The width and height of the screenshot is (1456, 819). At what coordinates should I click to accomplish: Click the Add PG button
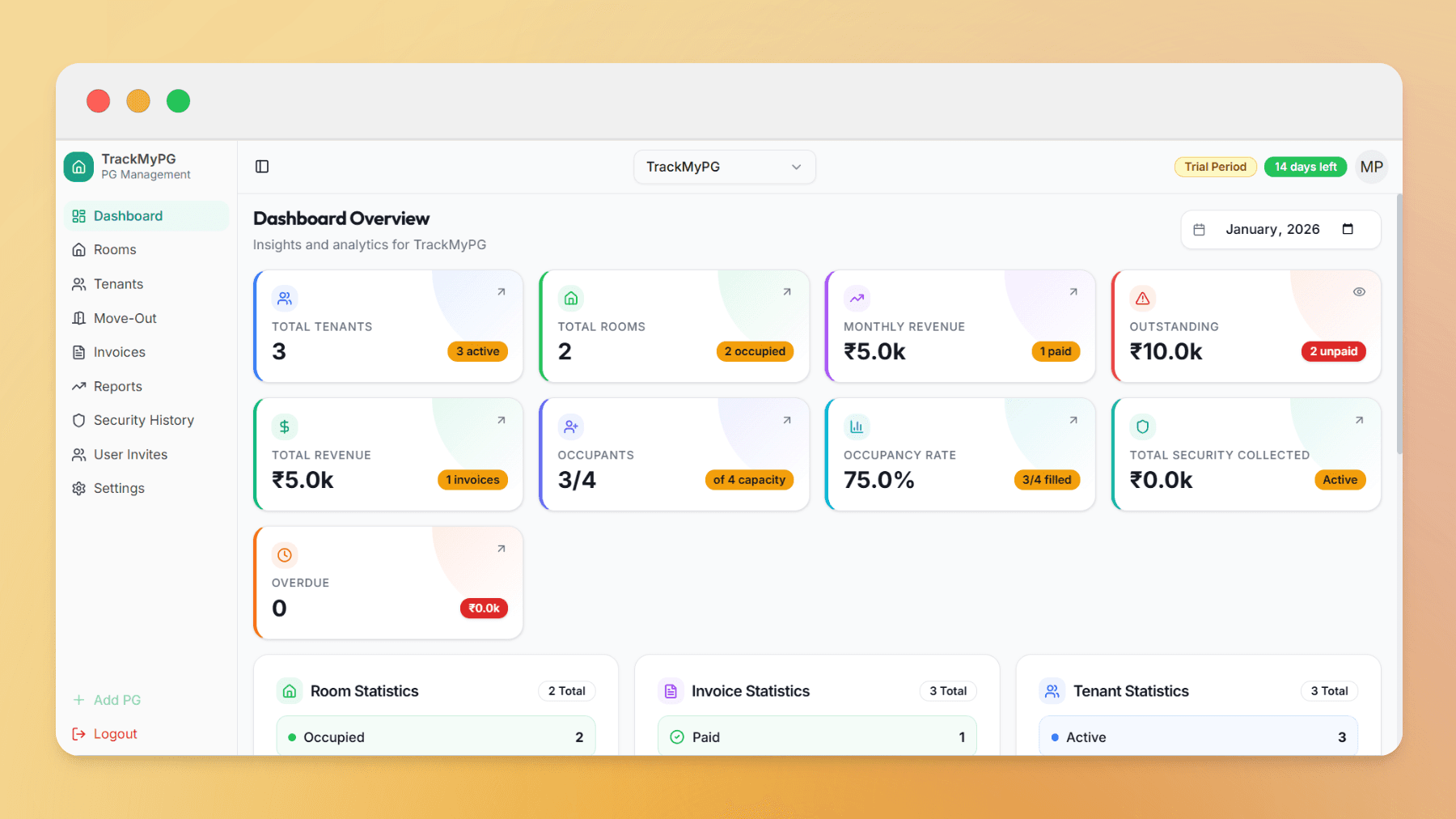pos(107,699)
